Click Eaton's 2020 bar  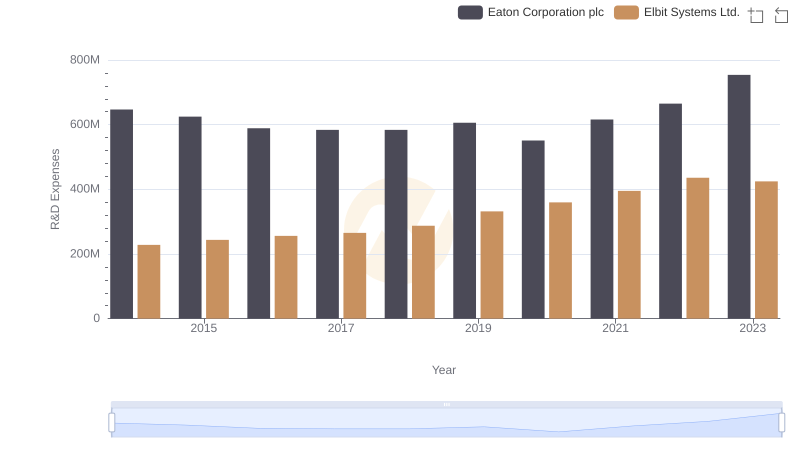pyautogui.click(x=533, y=229)
